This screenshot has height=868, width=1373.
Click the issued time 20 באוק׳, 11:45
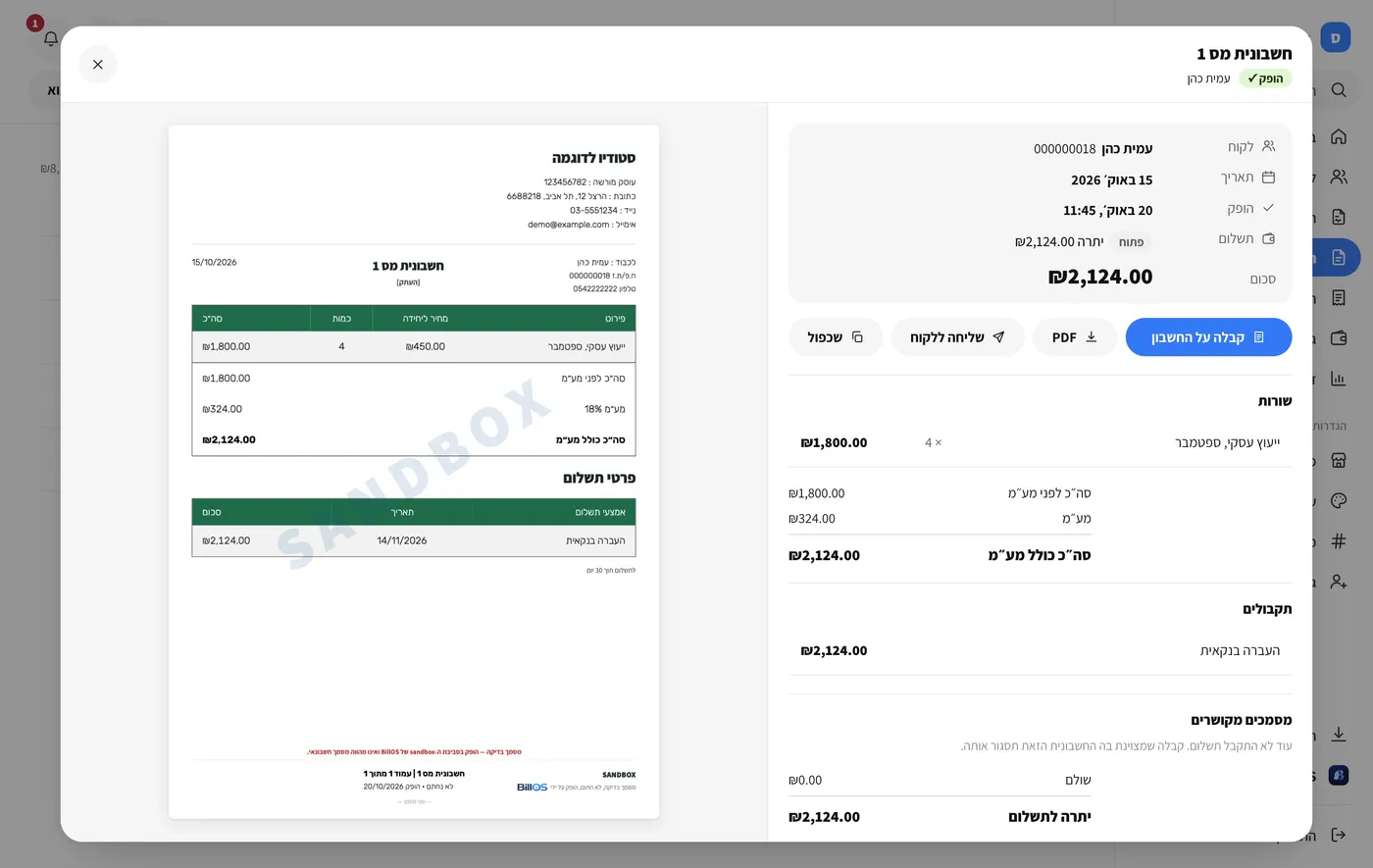point(1107,210)
